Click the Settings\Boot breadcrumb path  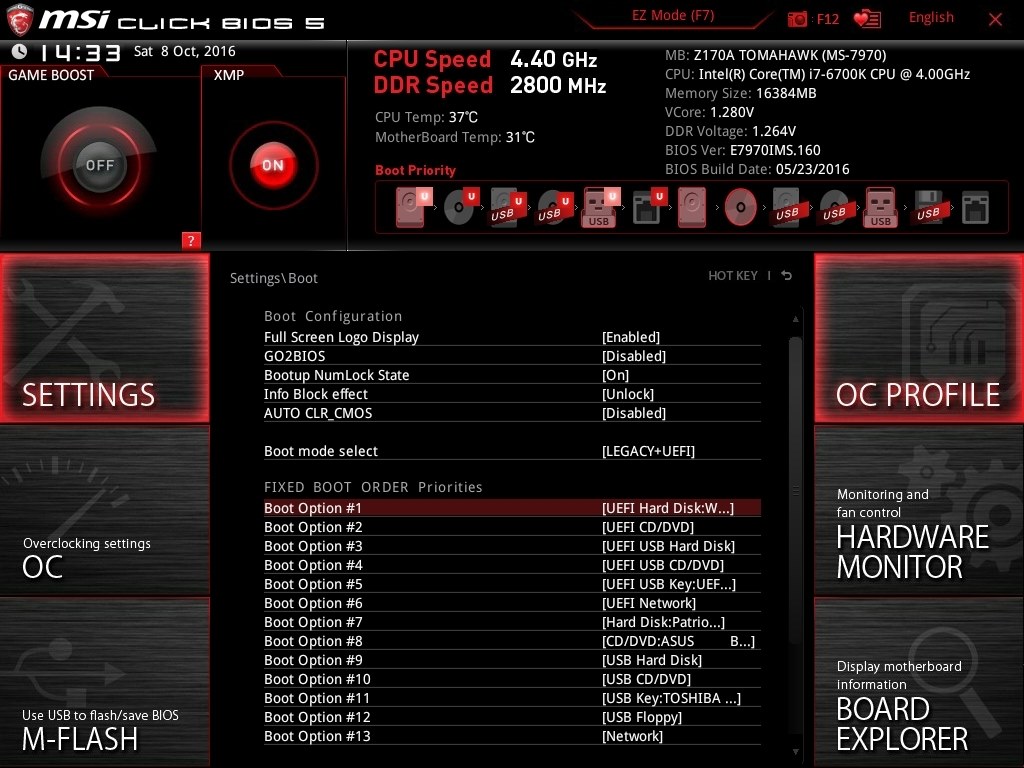point(274,278)
